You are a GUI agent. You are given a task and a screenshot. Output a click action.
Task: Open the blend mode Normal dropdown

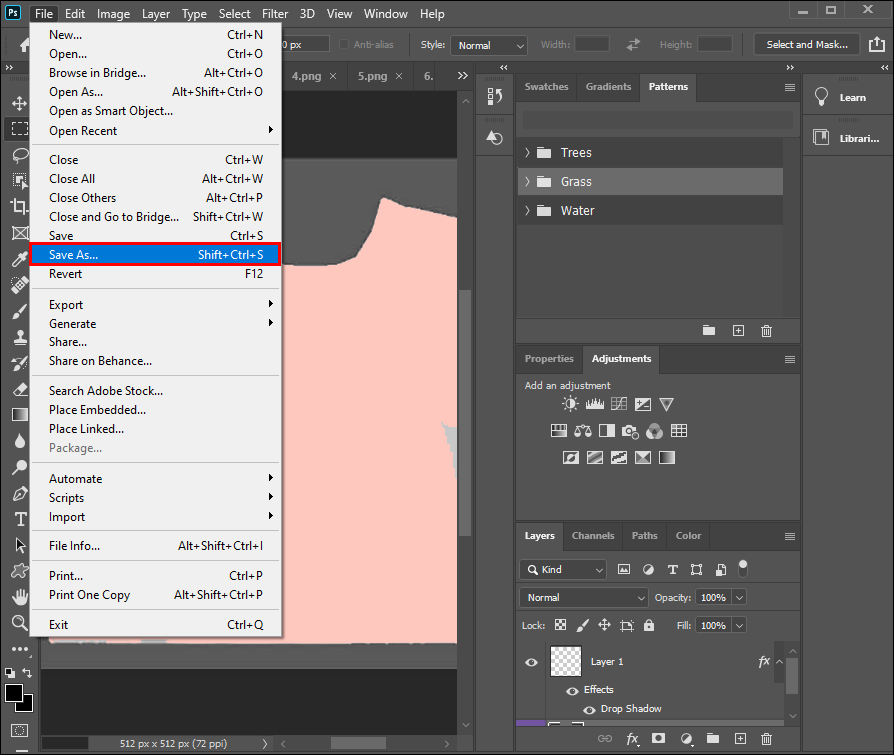pos(585,597)
